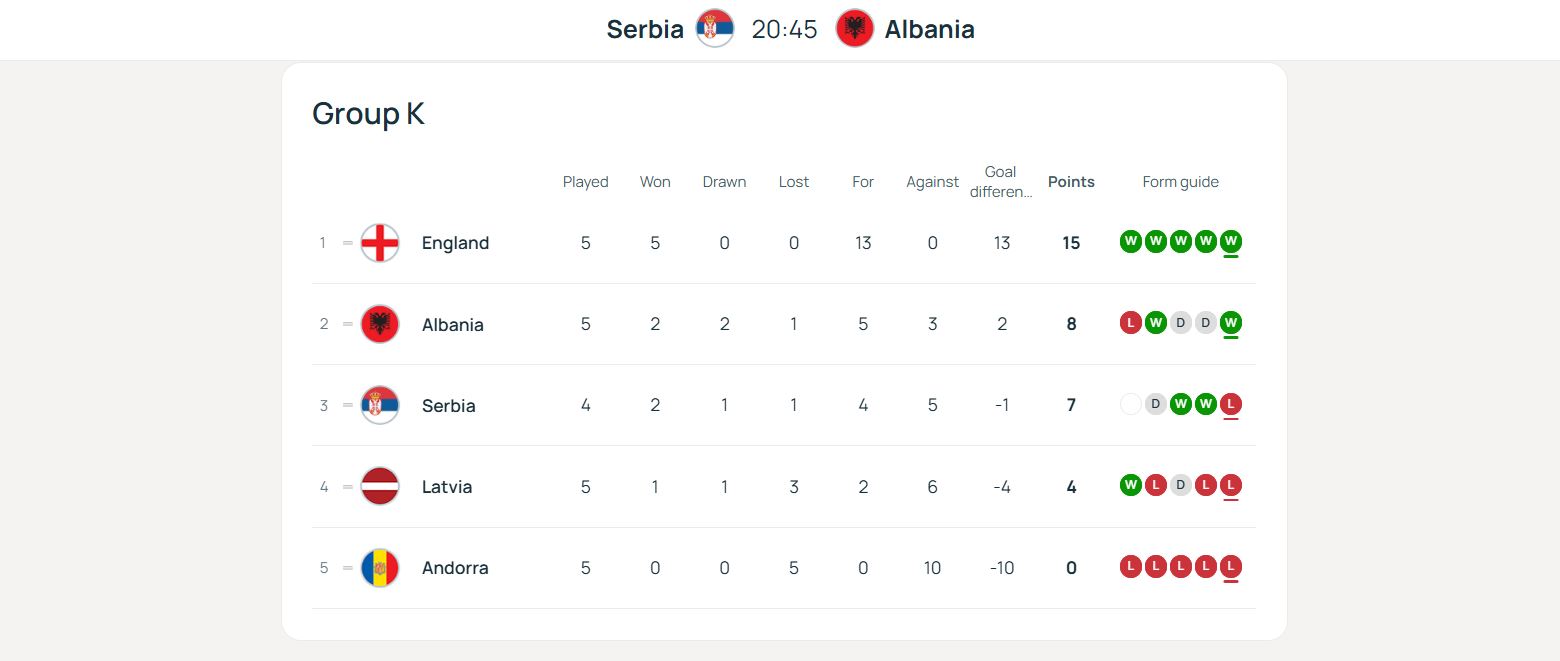Click Andorra's flag icon in the table
This screenshot has height=661, width=1560.
tap(380, 568)
